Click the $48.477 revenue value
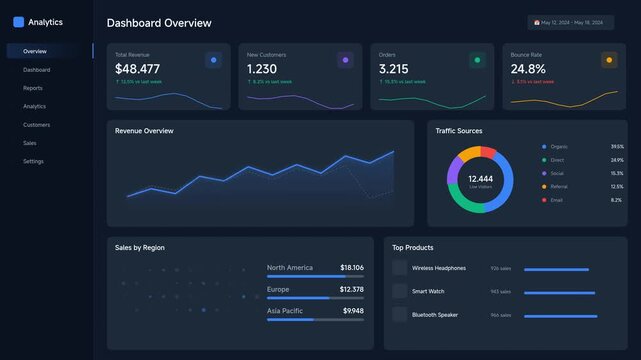 coord(137,69)
